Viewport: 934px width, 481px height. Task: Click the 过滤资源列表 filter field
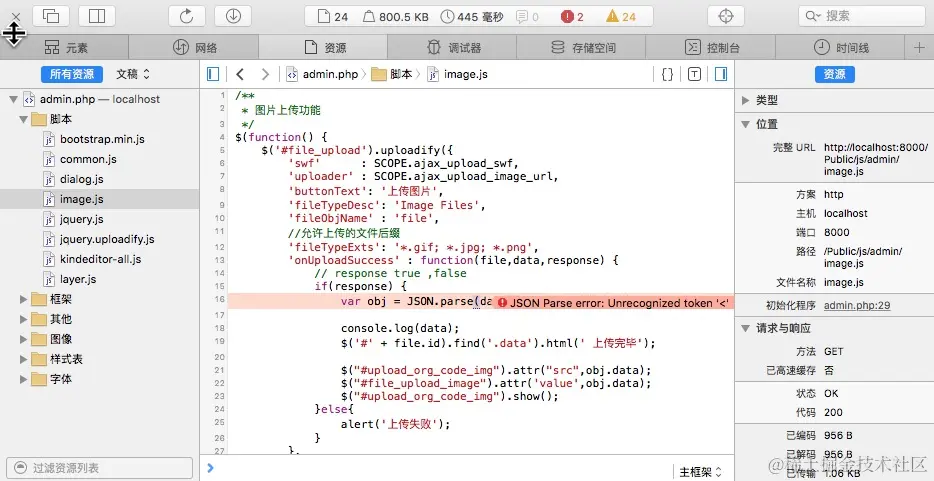point(99,468)
